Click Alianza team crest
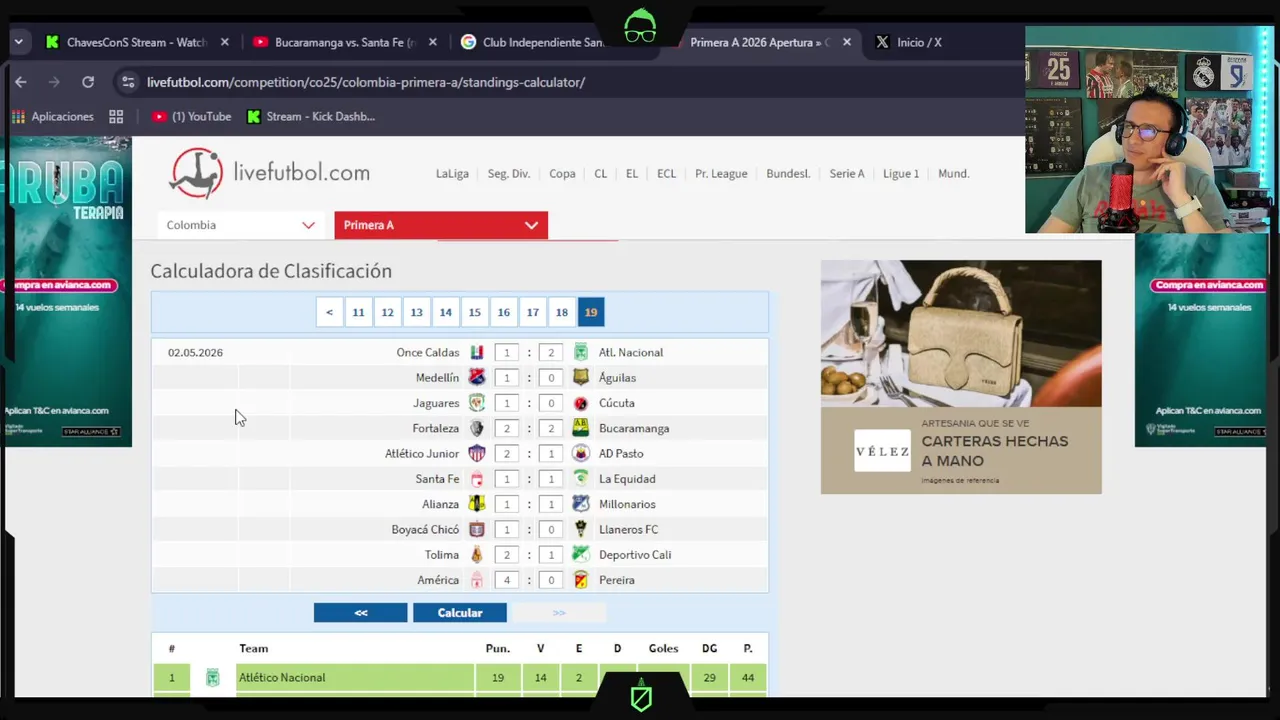This screenshot has height=720, width=1280. (477, 504)
